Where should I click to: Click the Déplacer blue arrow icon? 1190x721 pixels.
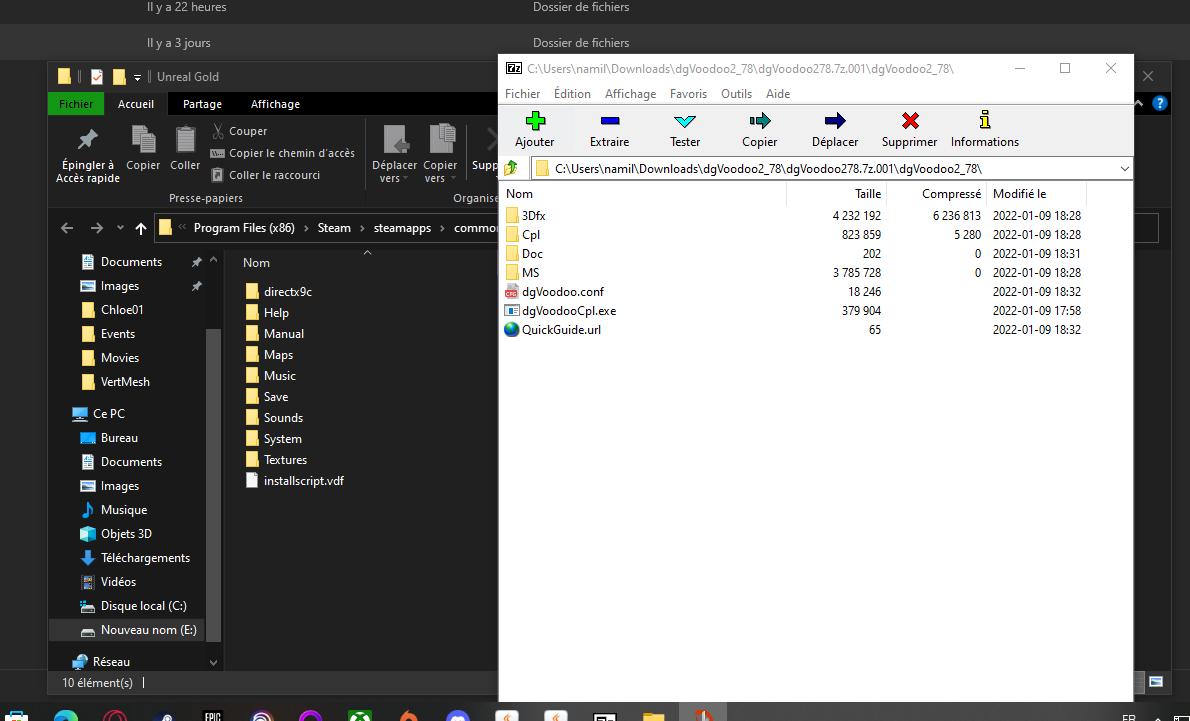click(x=835, y=121)
